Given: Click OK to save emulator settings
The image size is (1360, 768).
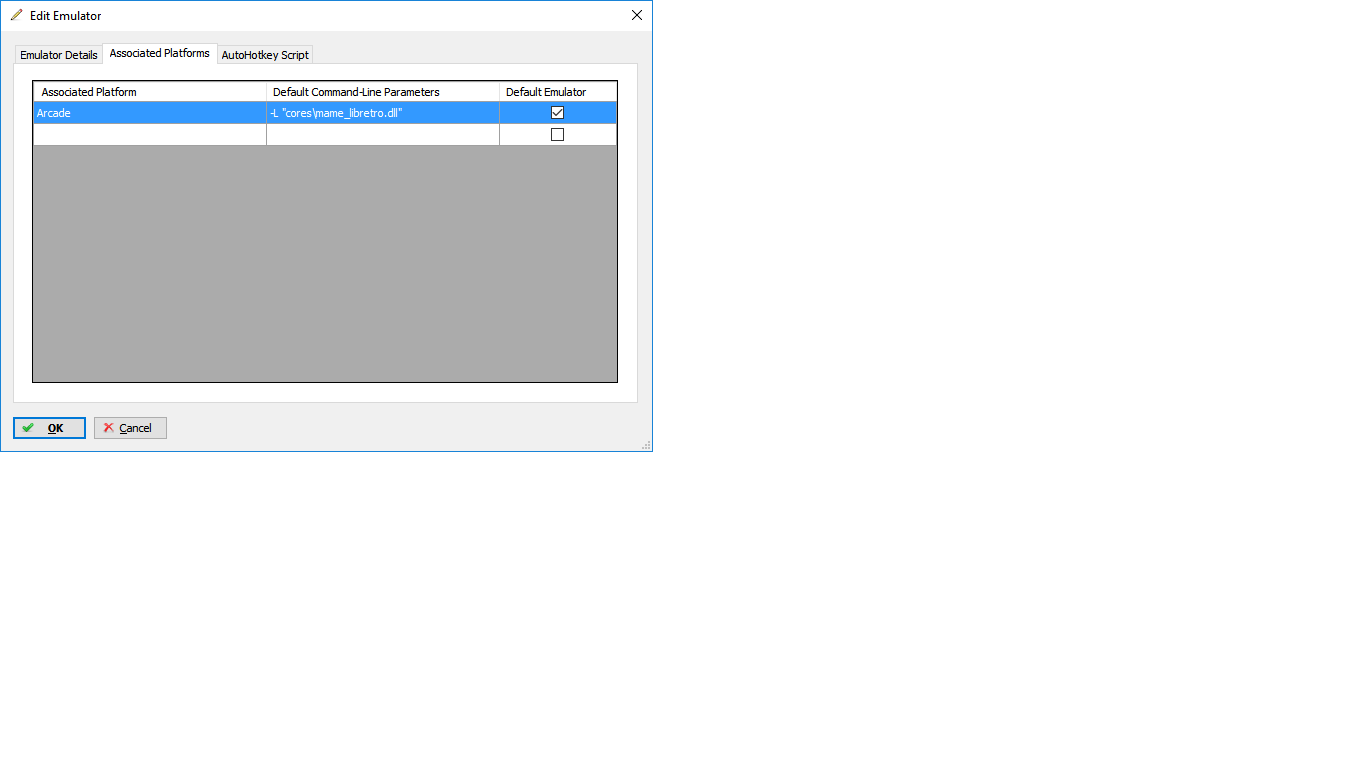Looking at the screenshot, I should pyautogui.click(x=49, y=428).
